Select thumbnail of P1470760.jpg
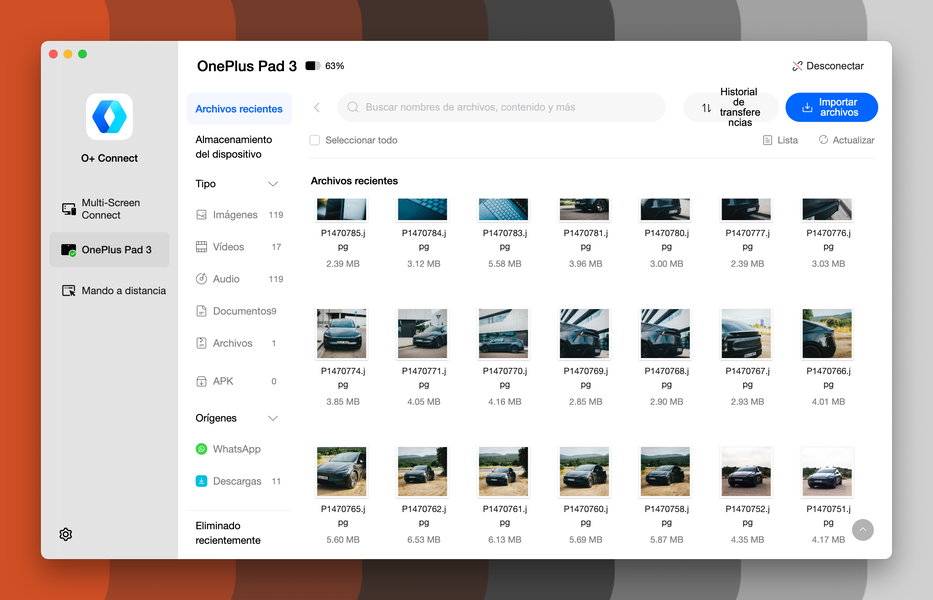Screen dimensions: 933x600 click(x=584, y=472)
